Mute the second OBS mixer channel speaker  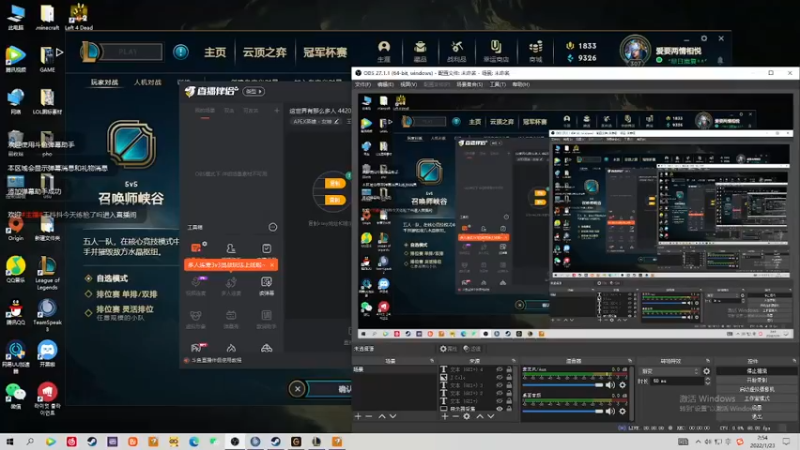[x=610, y=411]
